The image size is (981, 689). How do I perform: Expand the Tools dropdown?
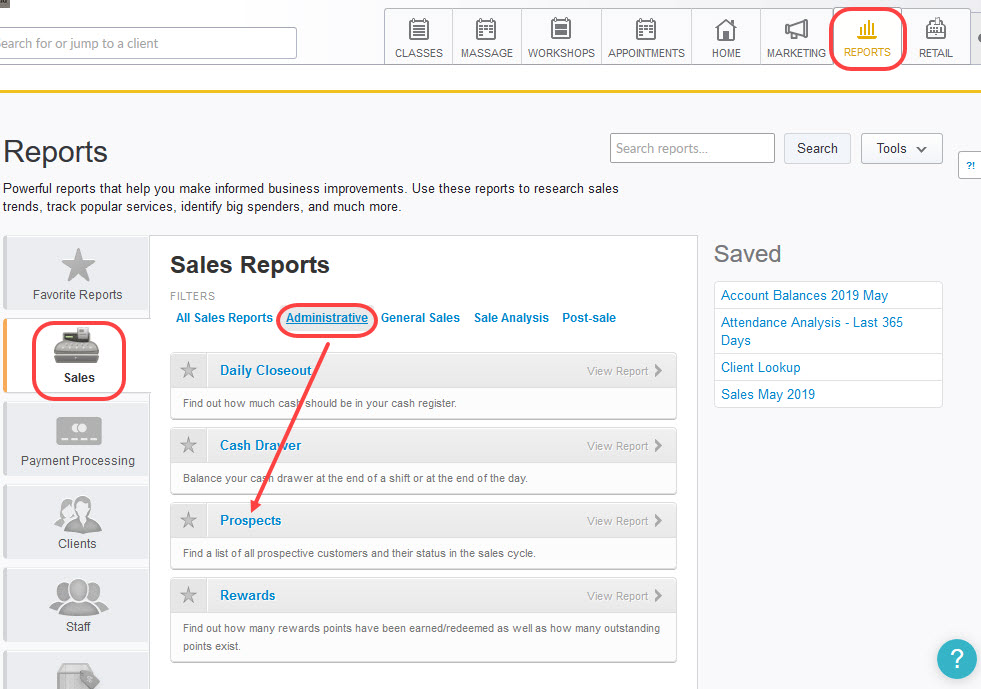(x=901, y=149)
